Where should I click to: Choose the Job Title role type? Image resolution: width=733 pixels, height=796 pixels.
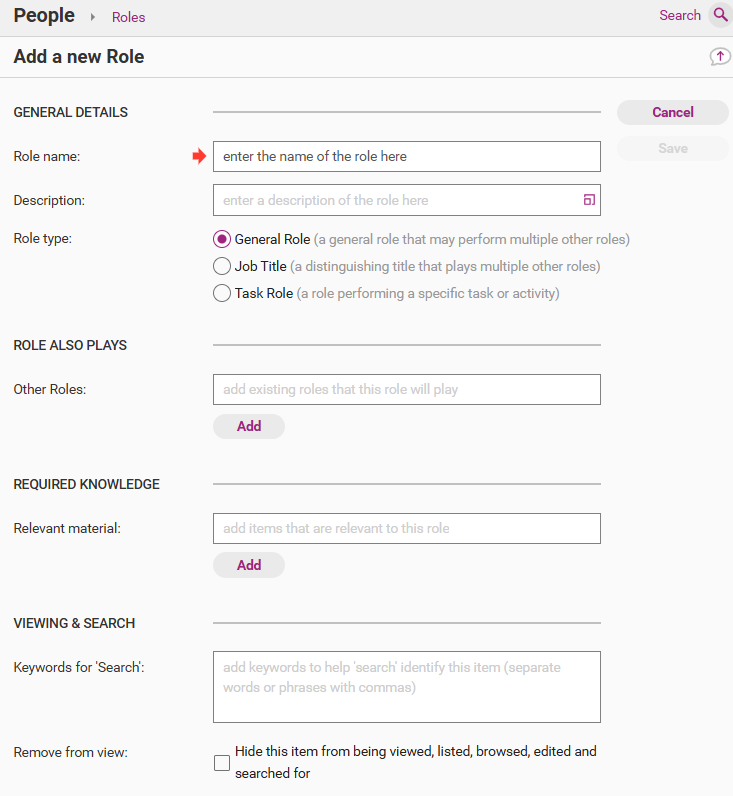coord(222,267)
